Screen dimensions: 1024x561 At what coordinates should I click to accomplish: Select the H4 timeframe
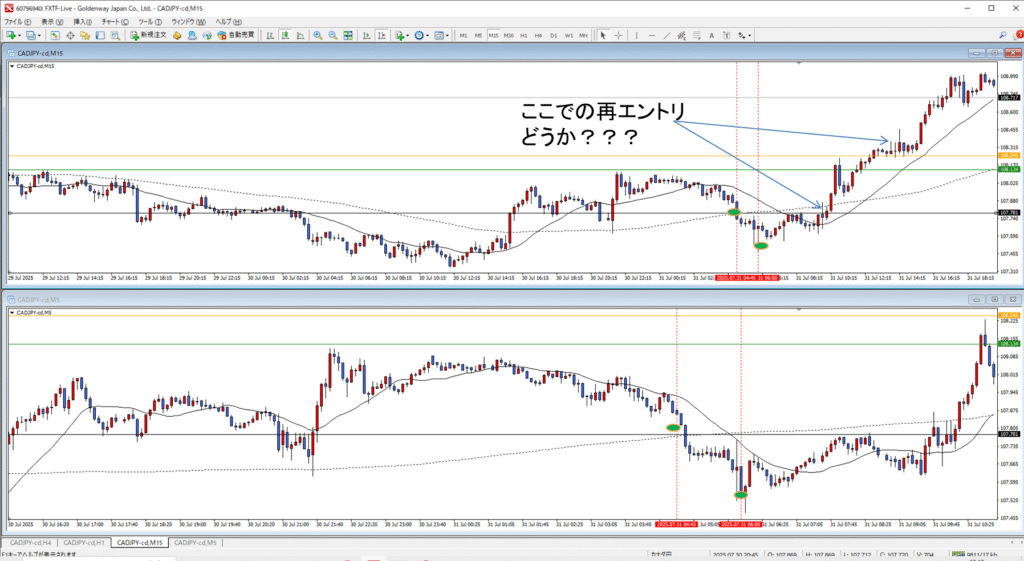[538, 35]
